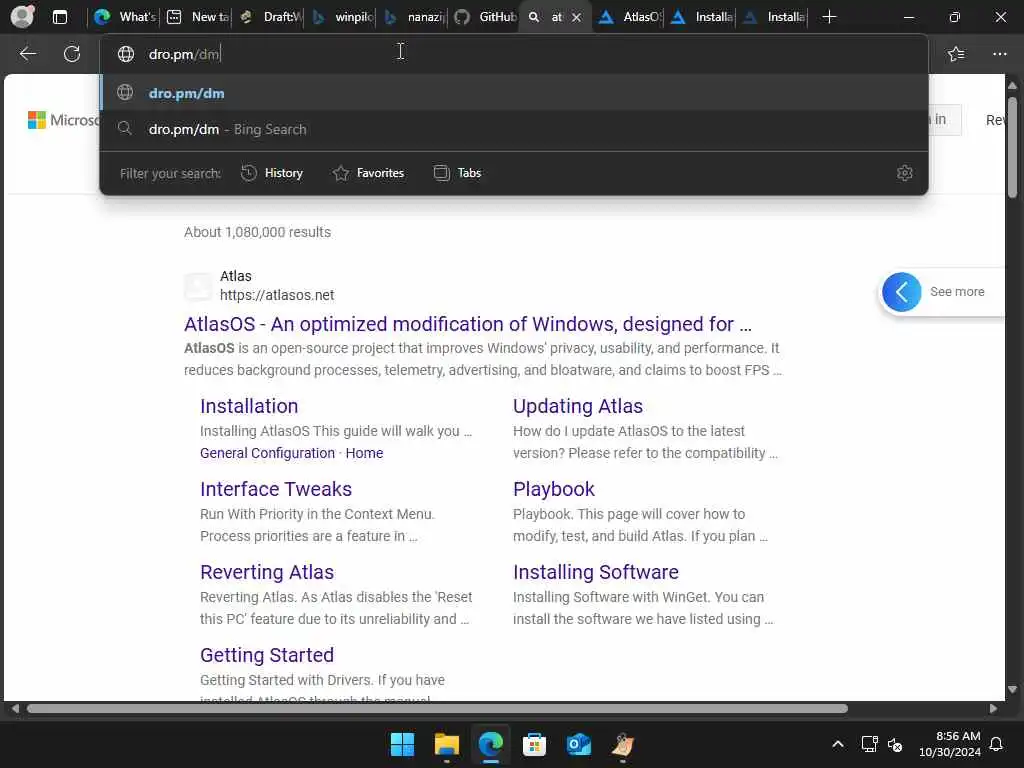
Task: Expand the See more side panel arrow
Action: pos(901,292)
